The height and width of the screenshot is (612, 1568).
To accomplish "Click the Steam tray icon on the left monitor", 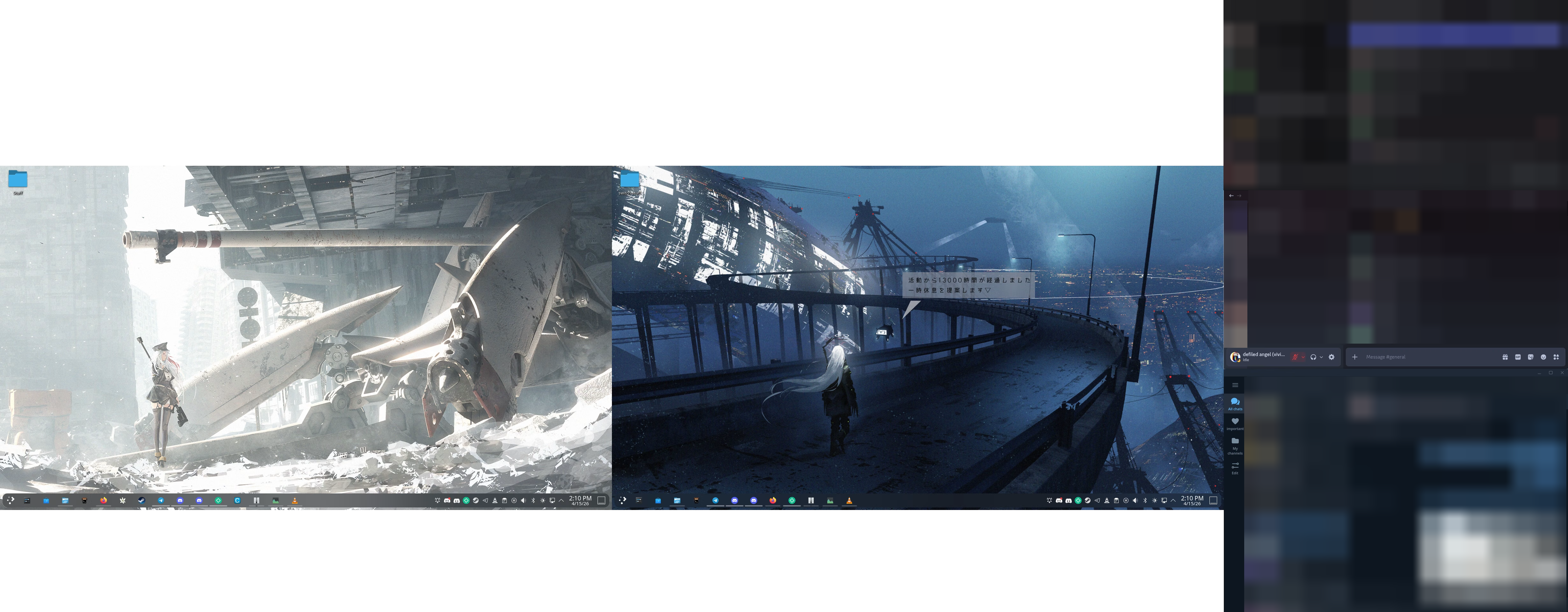I will (x=475, y=500).
